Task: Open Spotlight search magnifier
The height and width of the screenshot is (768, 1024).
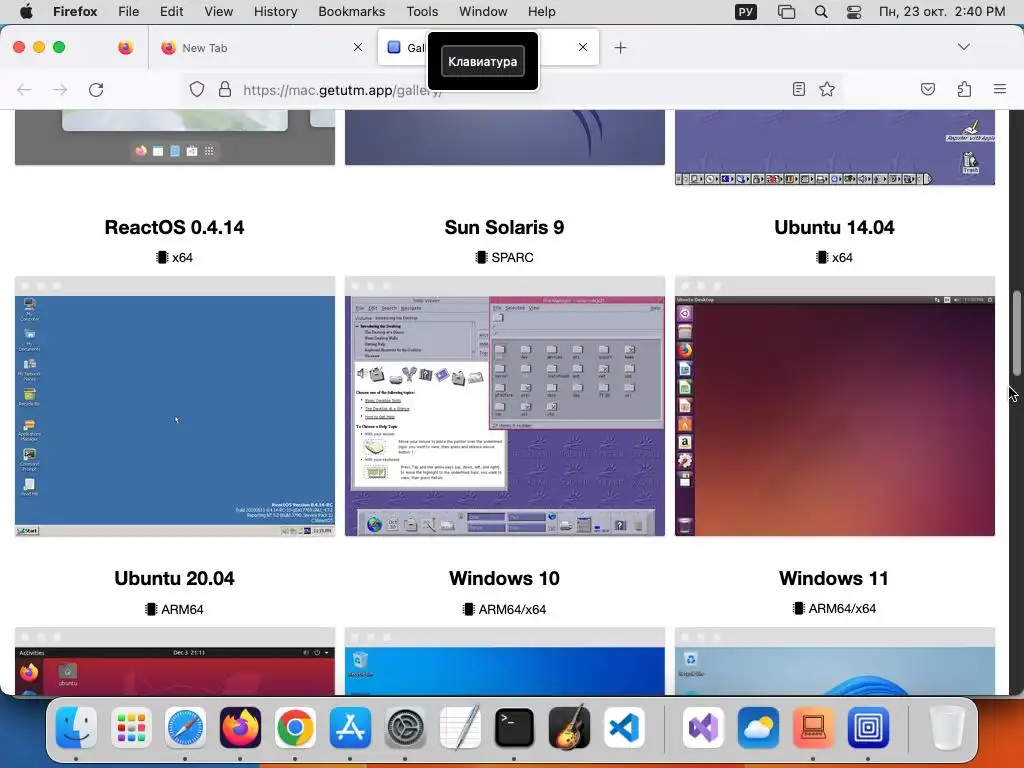Action: tap(821, 11)
